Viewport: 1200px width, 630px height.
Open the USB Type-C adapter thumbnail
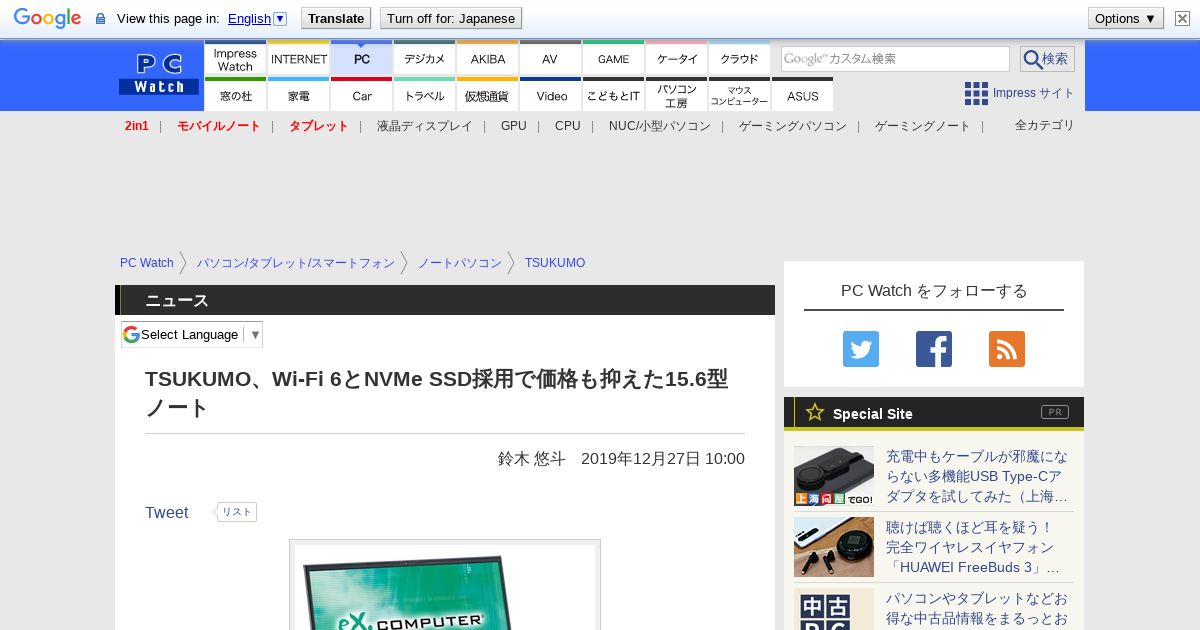click(x=834, y=476)
